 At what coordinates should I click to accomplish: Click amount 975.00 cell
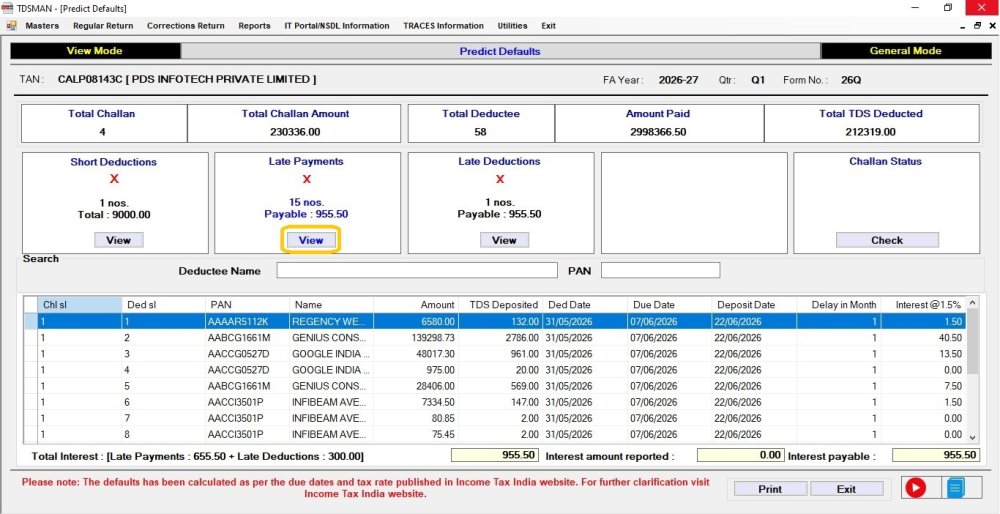coord(415,370)
